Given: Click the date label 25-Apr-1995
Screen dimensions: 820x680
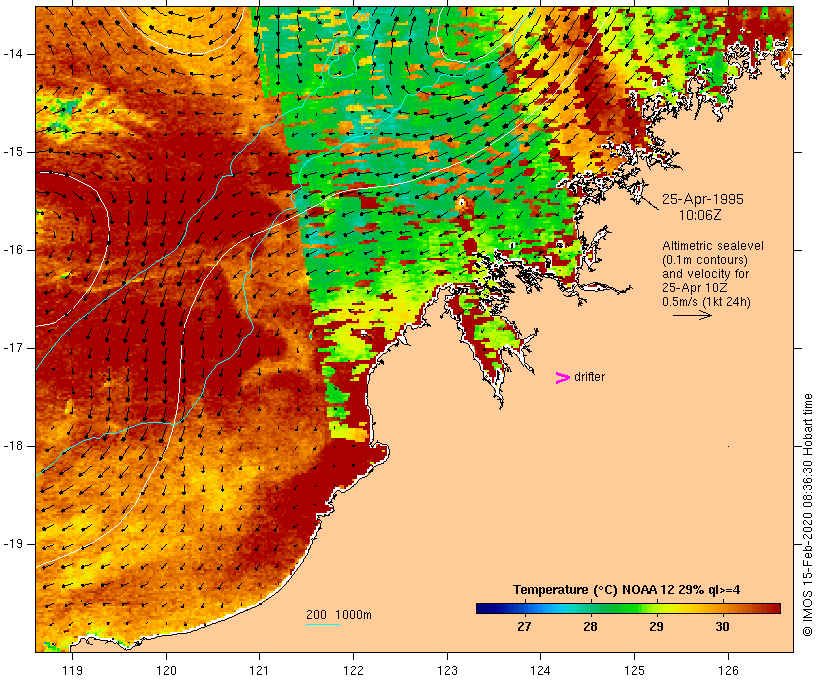Looking at the screenshot, I should [702, 199].
